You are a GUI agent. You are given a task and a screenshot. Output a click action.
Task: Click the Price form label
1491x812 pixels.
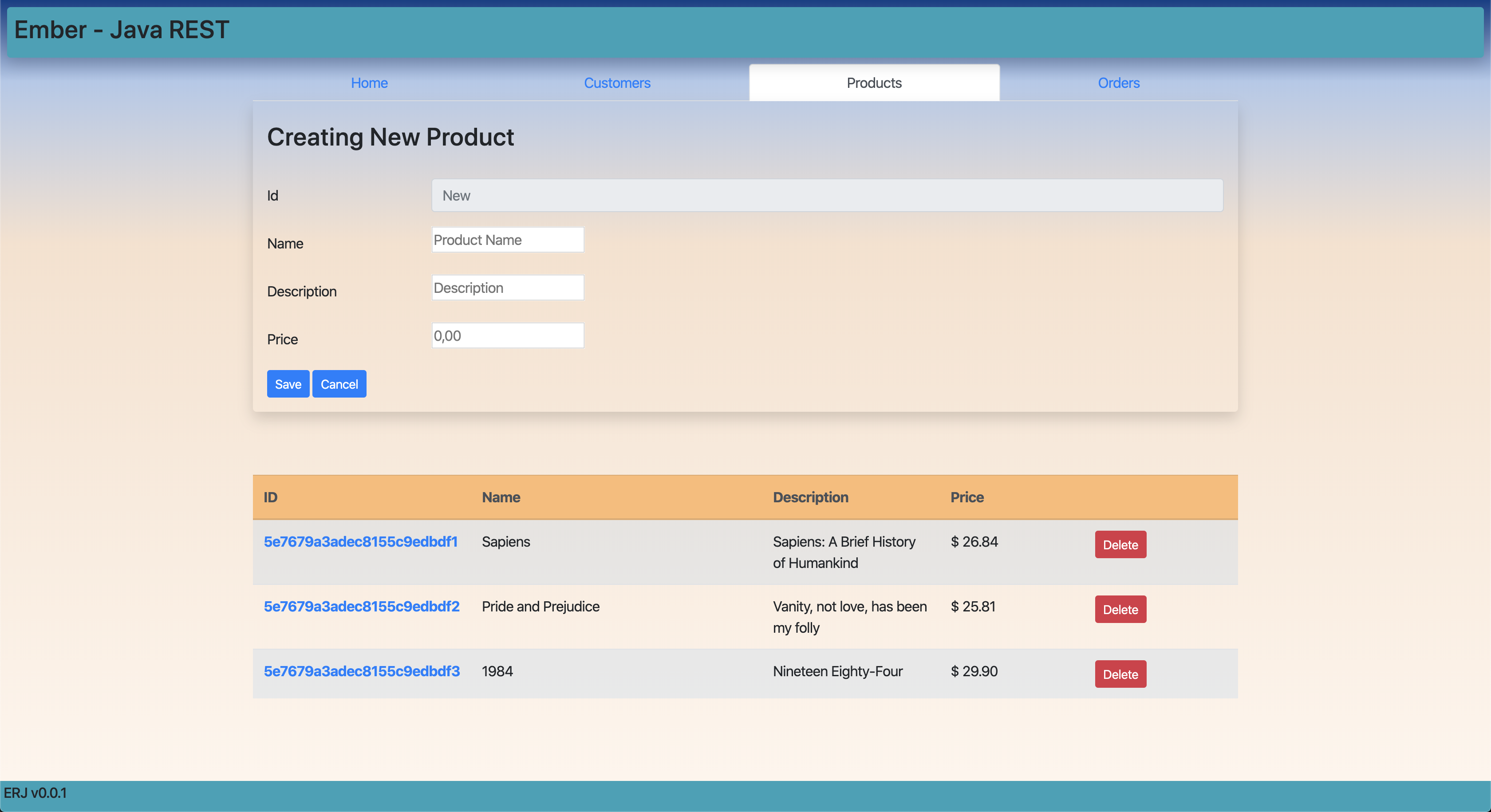click(283, 340)
